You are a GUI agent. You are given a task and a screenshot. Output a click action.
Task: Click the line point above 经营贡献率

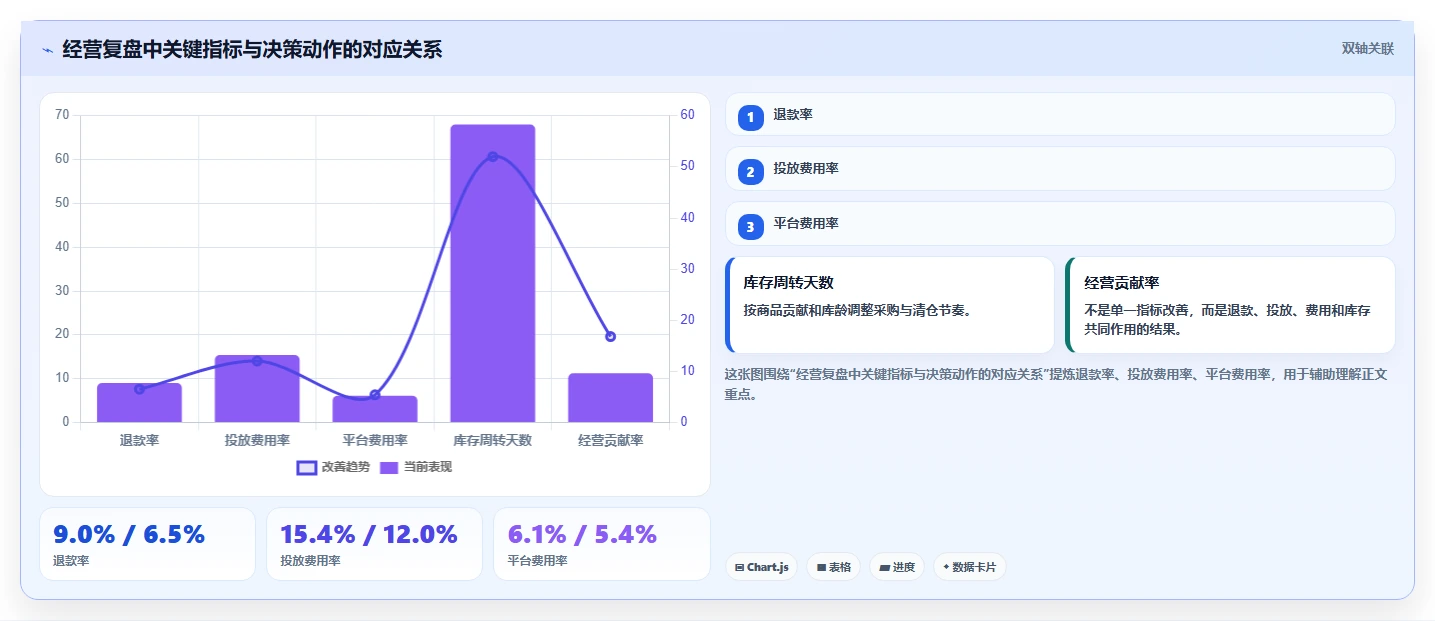pos(610,336)
